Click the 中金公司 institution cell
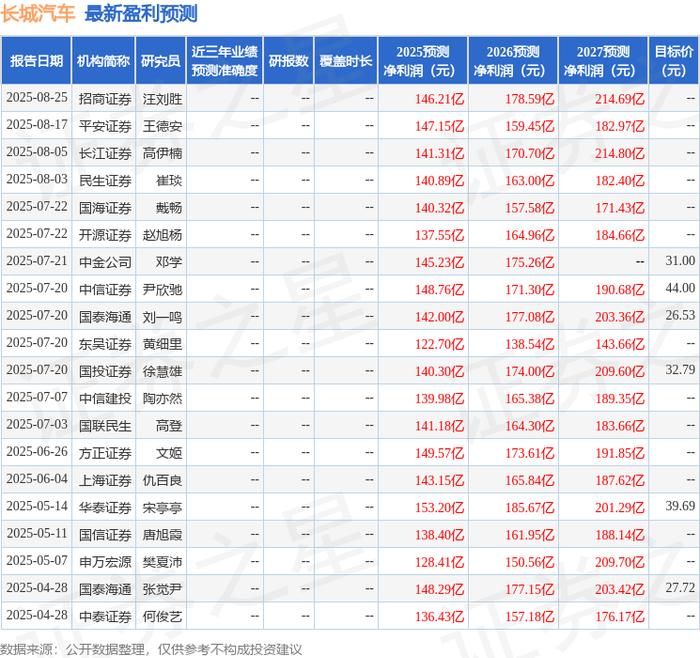This screenshot has width=700, height=658. tap(105, 262)
